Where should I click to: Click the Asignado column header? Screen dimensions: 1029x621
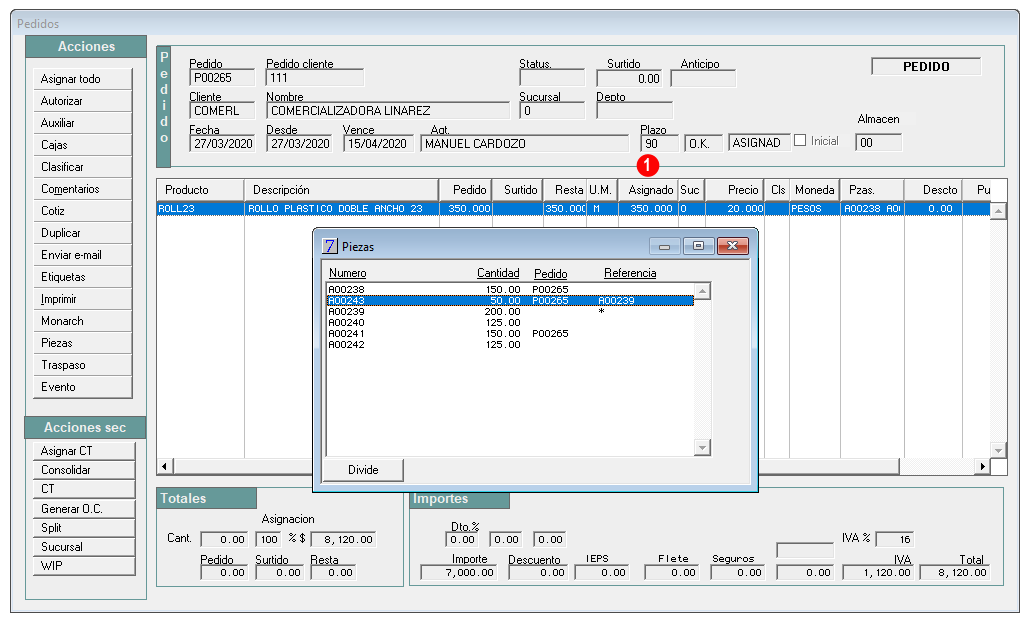tap(648, 190)
